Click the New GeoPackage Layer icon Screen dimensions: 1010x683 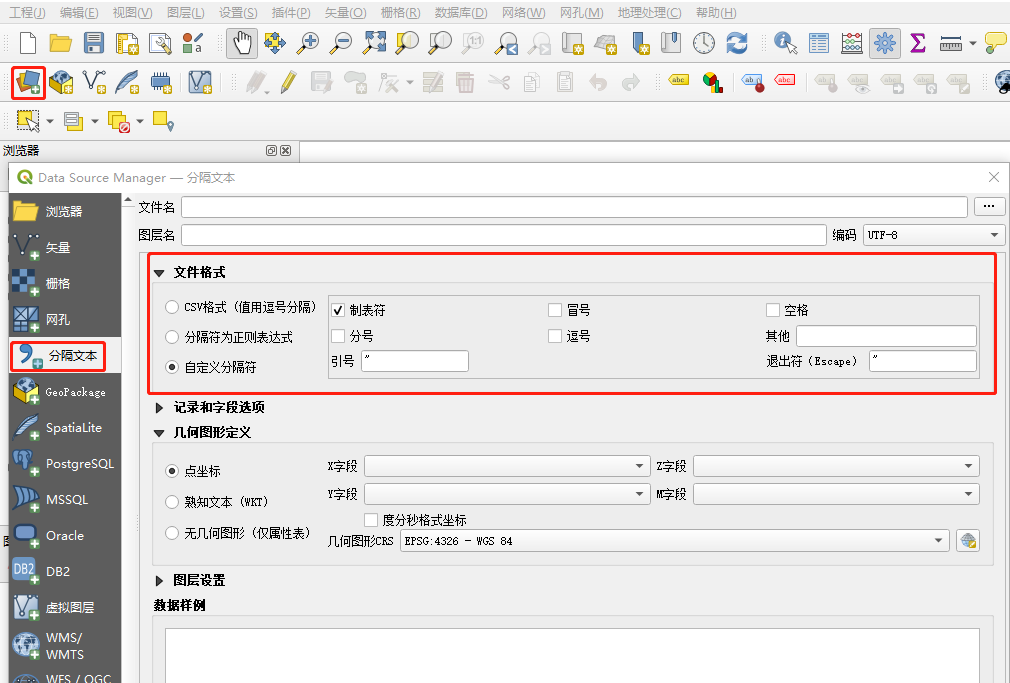pos(61,82)
